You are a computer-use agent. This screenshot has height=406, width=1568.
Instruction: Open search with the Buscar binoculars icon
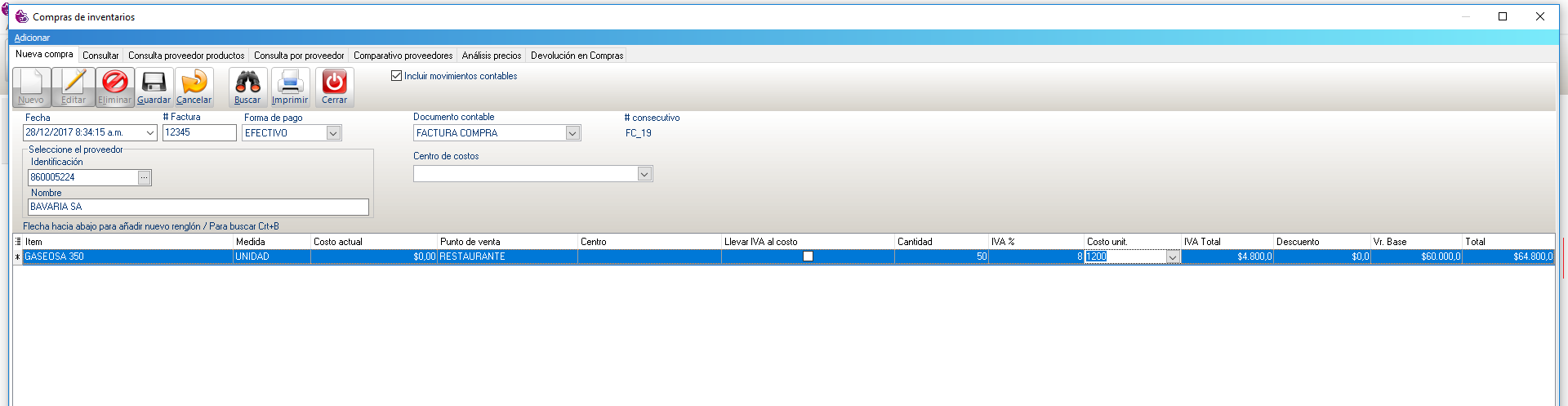click(247, 83)
